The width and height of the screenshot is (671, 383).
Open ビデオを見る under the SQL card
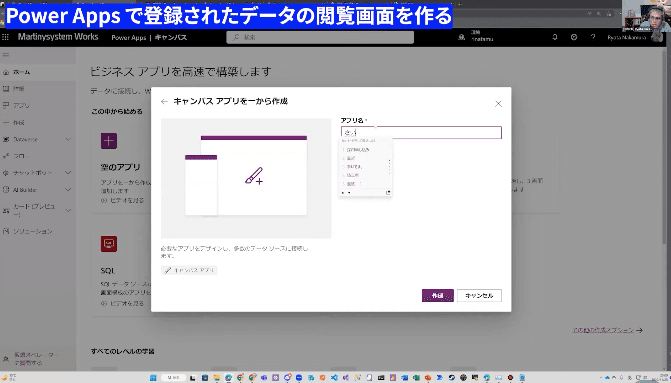pyautogui.click(x=122, y=303)
